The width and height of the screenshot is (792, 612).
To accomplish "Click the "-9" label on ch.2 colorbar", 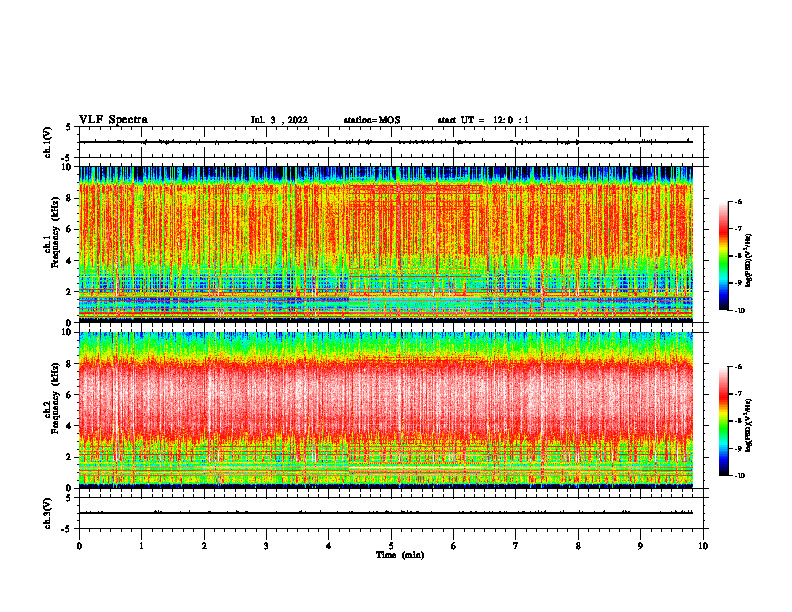I will (x=738, y=448).
